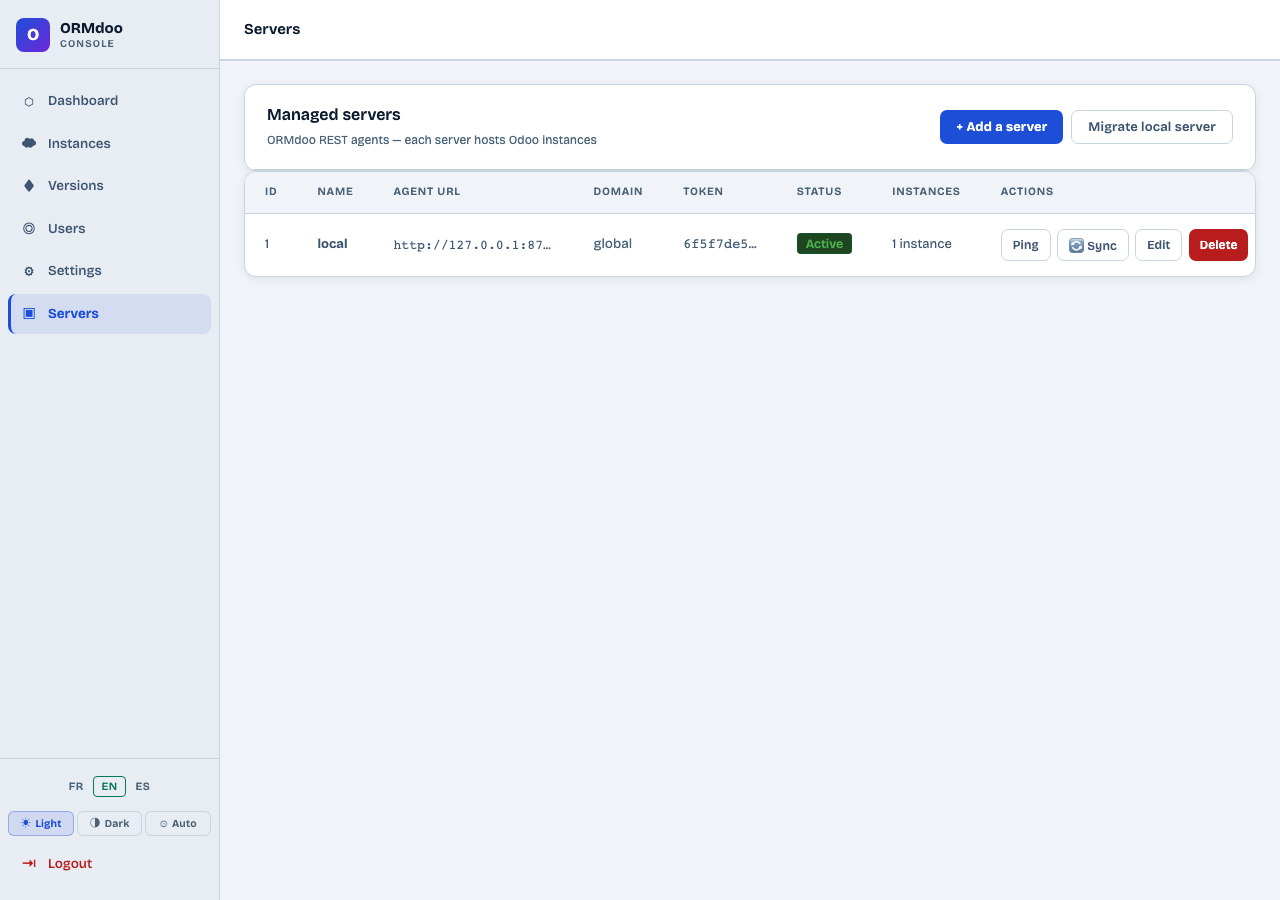Click agent URL 'http://127.0.0.1:87…'
This screenshot has width=1280, height=900.
point(472,244)
